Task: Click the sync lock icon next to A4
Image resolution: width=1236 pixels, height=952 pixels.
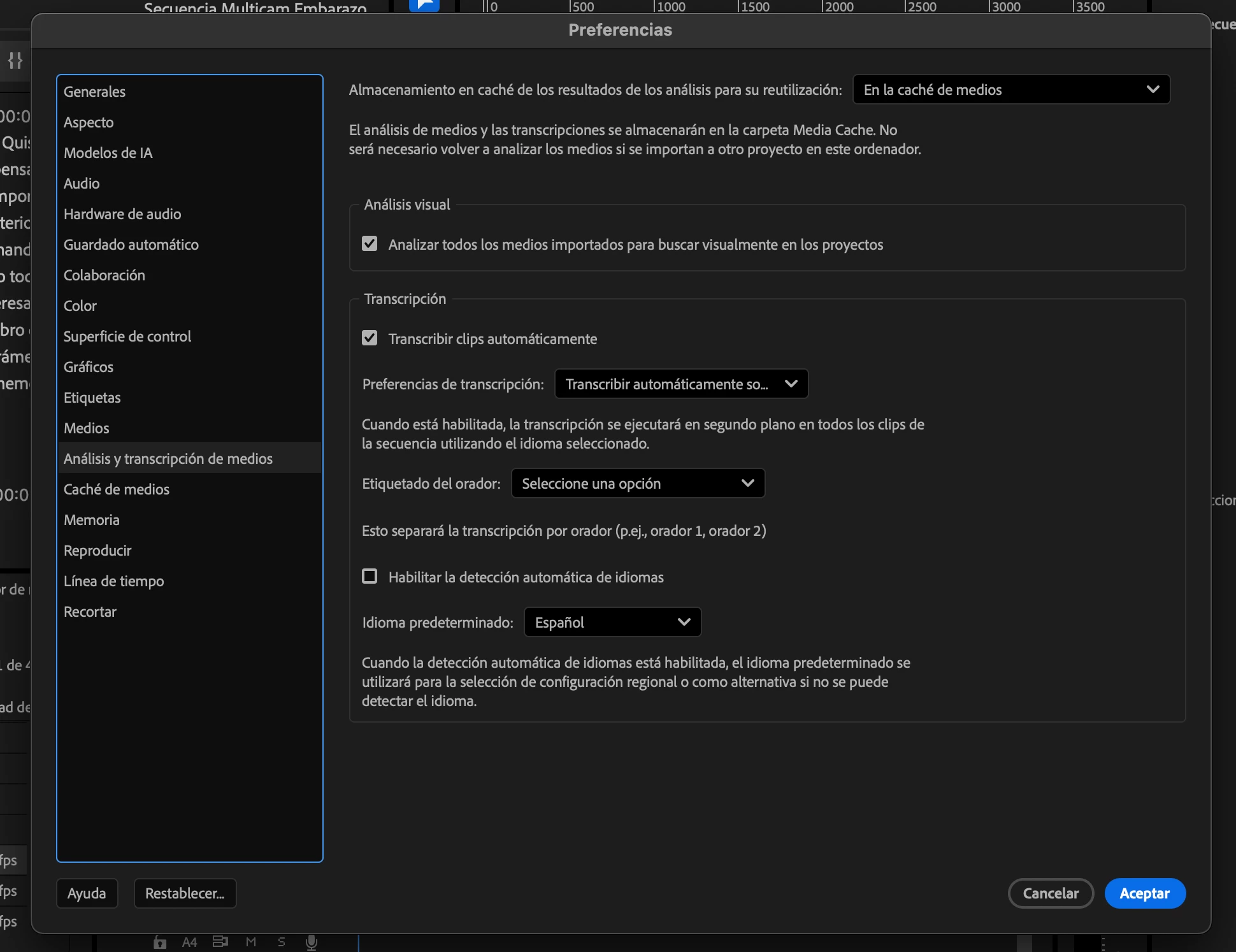Action: 220,942
